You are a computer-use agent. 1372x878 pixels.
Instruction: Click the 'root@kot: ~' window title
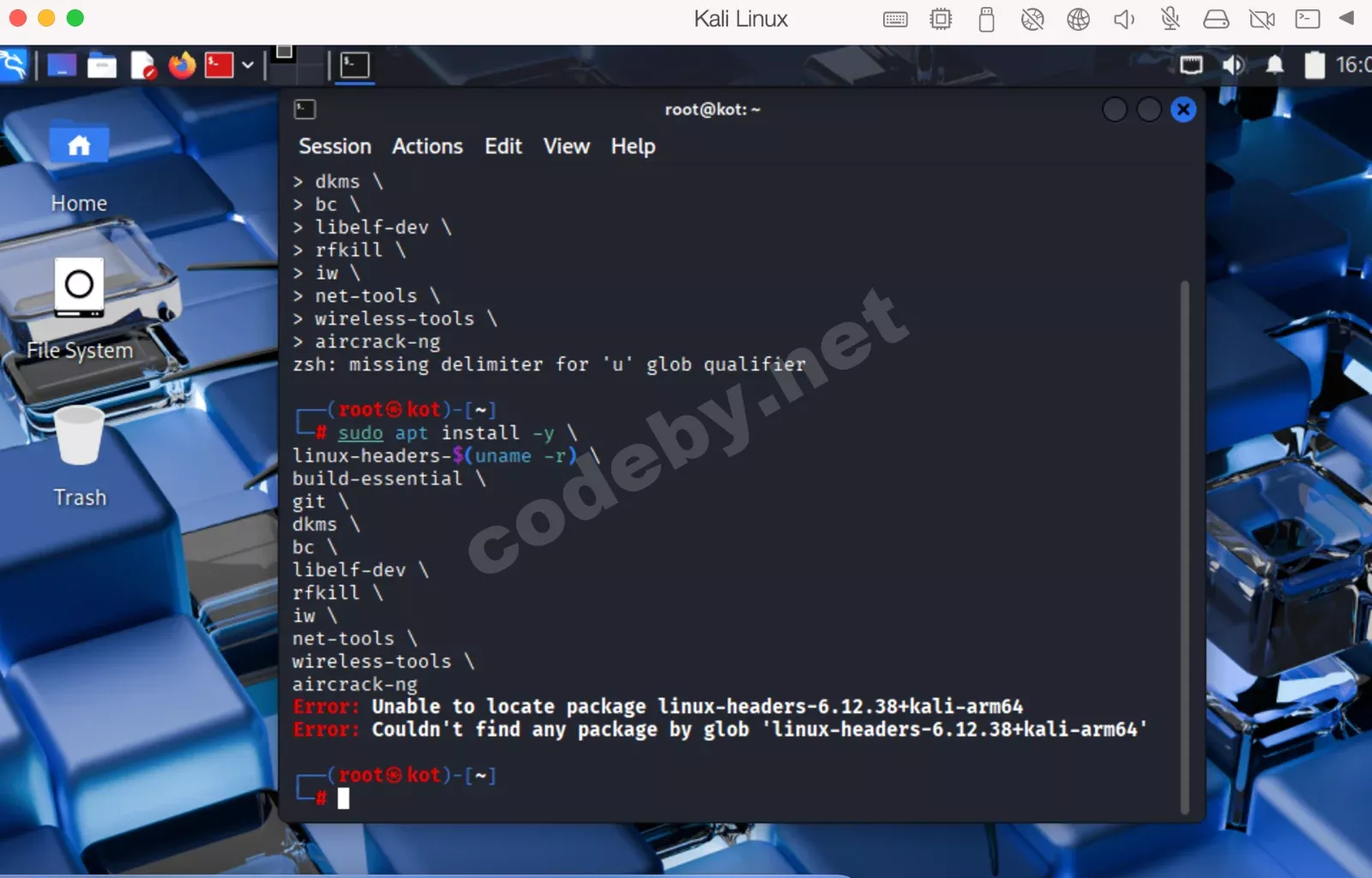point(713,110)
